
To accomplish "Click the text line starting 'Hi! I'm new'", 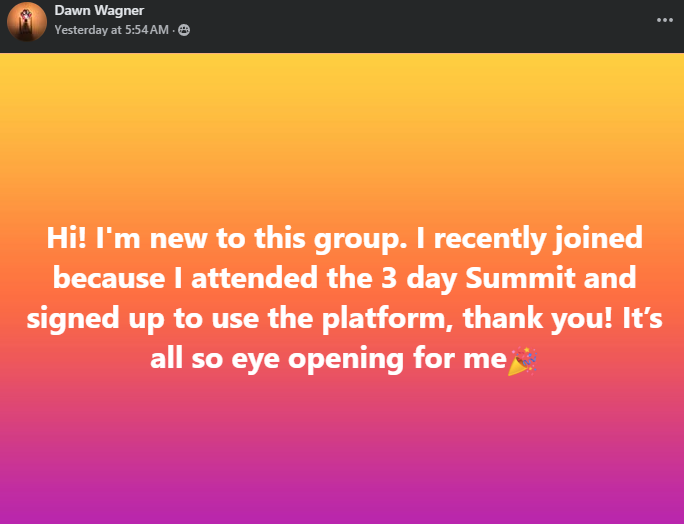I will (x=342, y=241).
